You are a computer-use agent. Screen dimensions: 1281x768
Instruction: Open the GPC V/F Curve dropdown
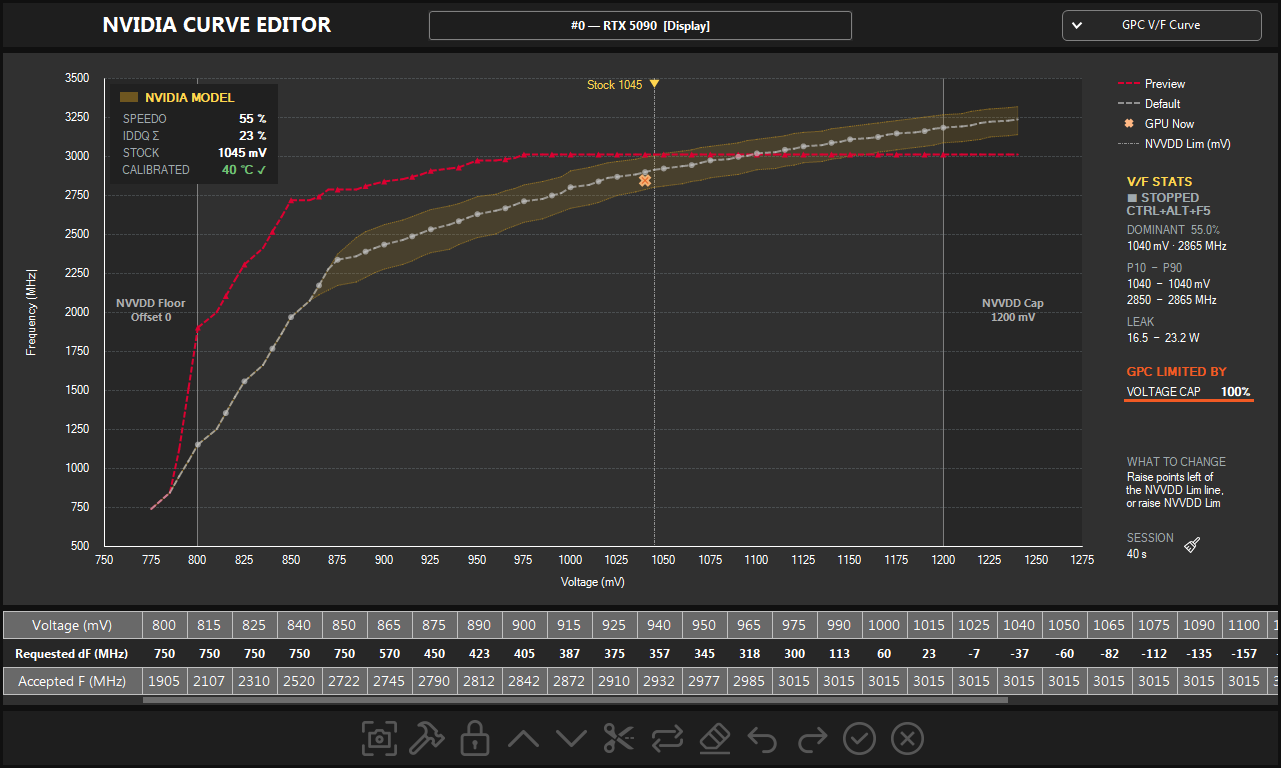click(x=1161, y=25)
